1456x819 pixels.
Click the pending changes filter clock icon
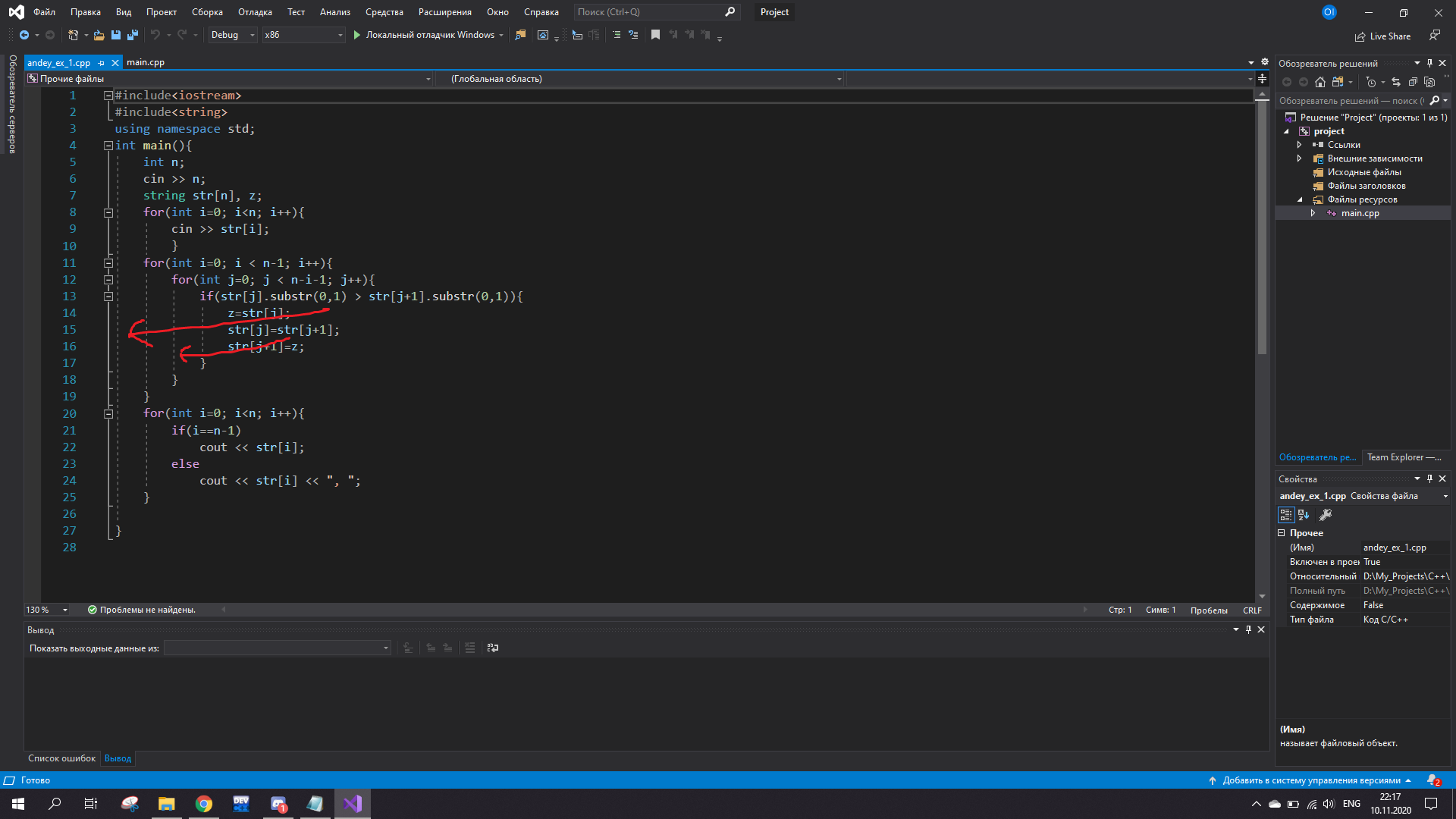1371,82
